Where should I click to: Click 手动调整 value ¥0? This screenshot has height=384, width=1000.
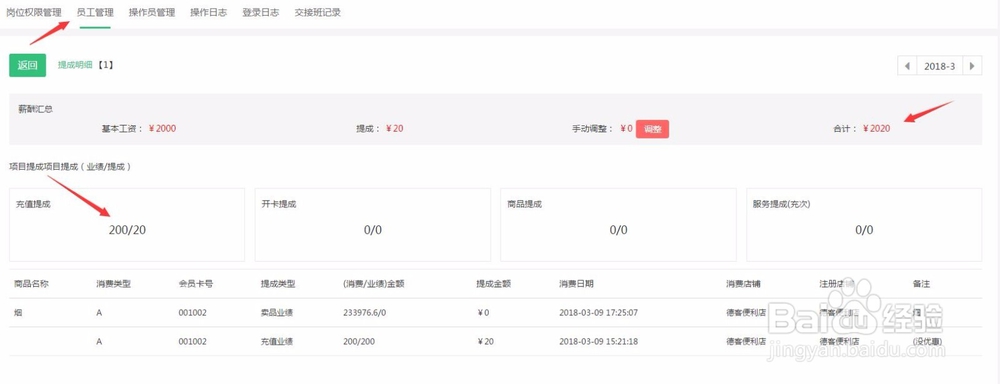pyautogui.click(x=626, y=129)
